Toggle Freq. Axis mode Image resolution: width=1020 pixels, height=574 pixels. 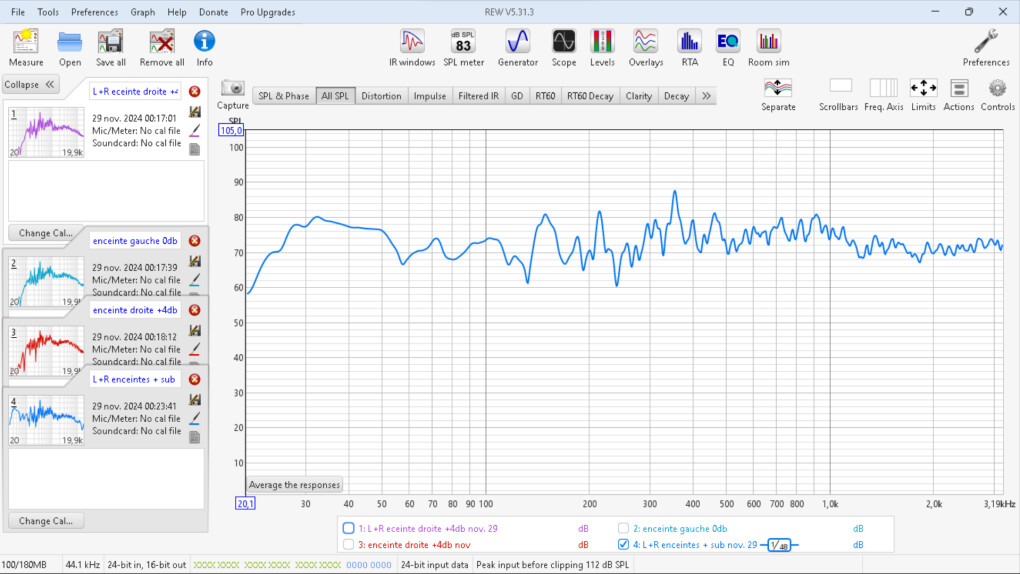tap(883, 94)
